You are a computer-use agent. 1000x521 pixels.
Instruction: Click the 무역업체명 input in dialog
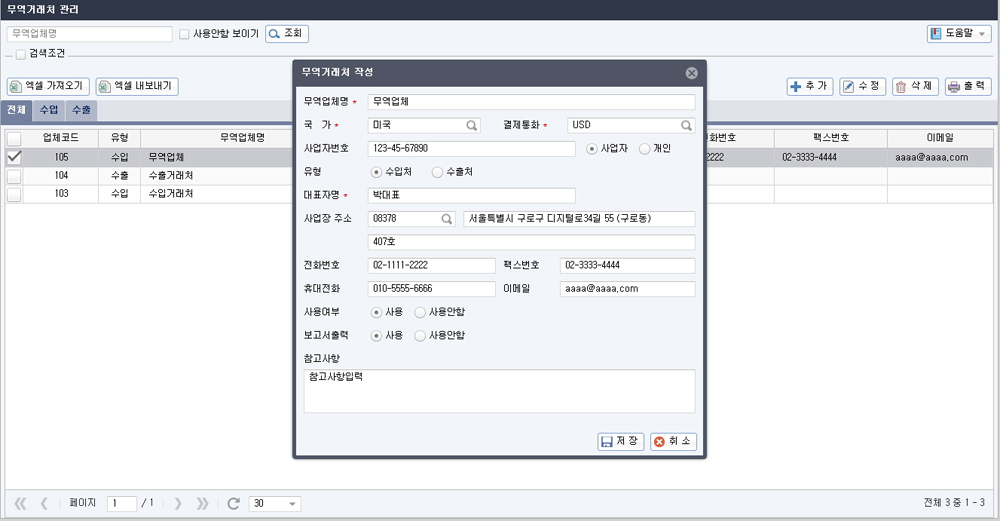tap(531, 102)
